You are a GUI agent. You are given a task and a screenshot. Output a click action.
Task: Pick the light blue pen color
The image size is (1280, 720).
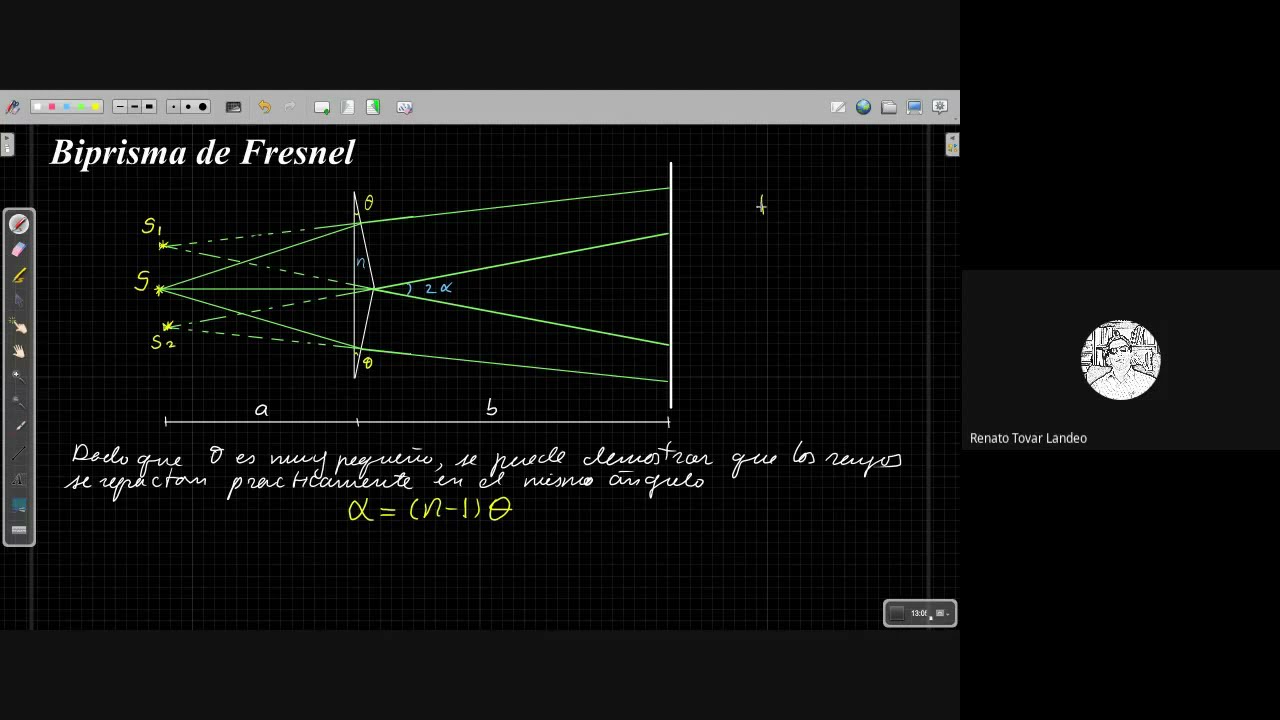(x=67, y=107)
